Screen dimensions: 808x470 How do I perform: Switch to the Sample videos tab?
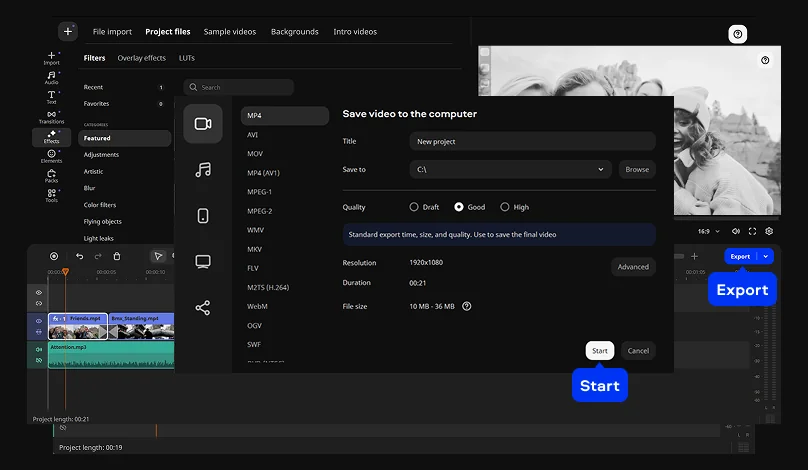pyautogui.click(x=230, y=32)
